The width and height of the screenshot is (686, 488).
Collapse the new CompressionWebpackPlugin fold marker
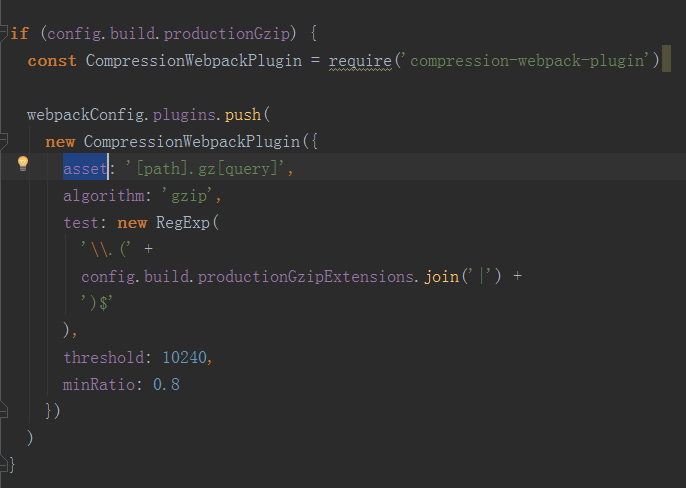4,141
